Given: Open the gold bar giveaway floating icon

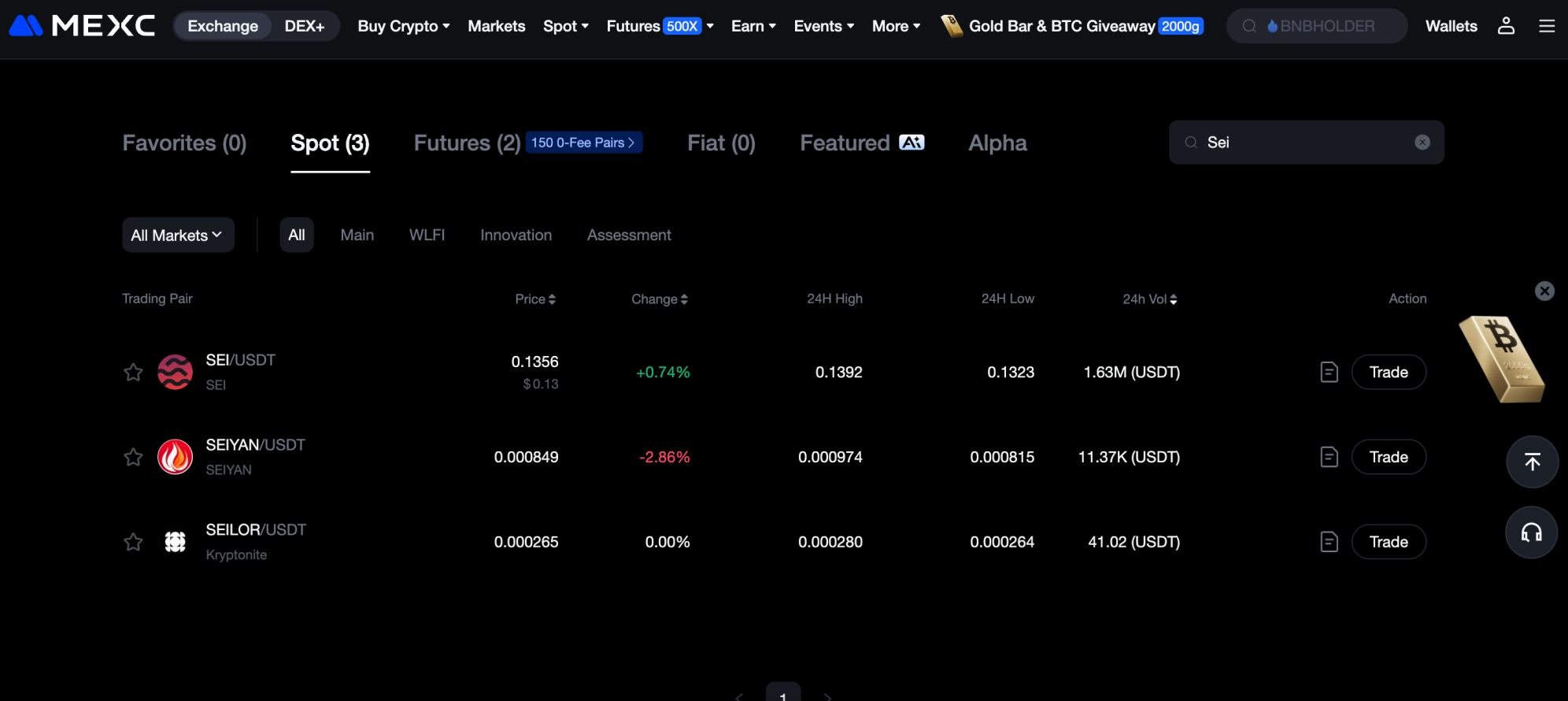Looking at the screenshot, I should (x=1501, y=359).
